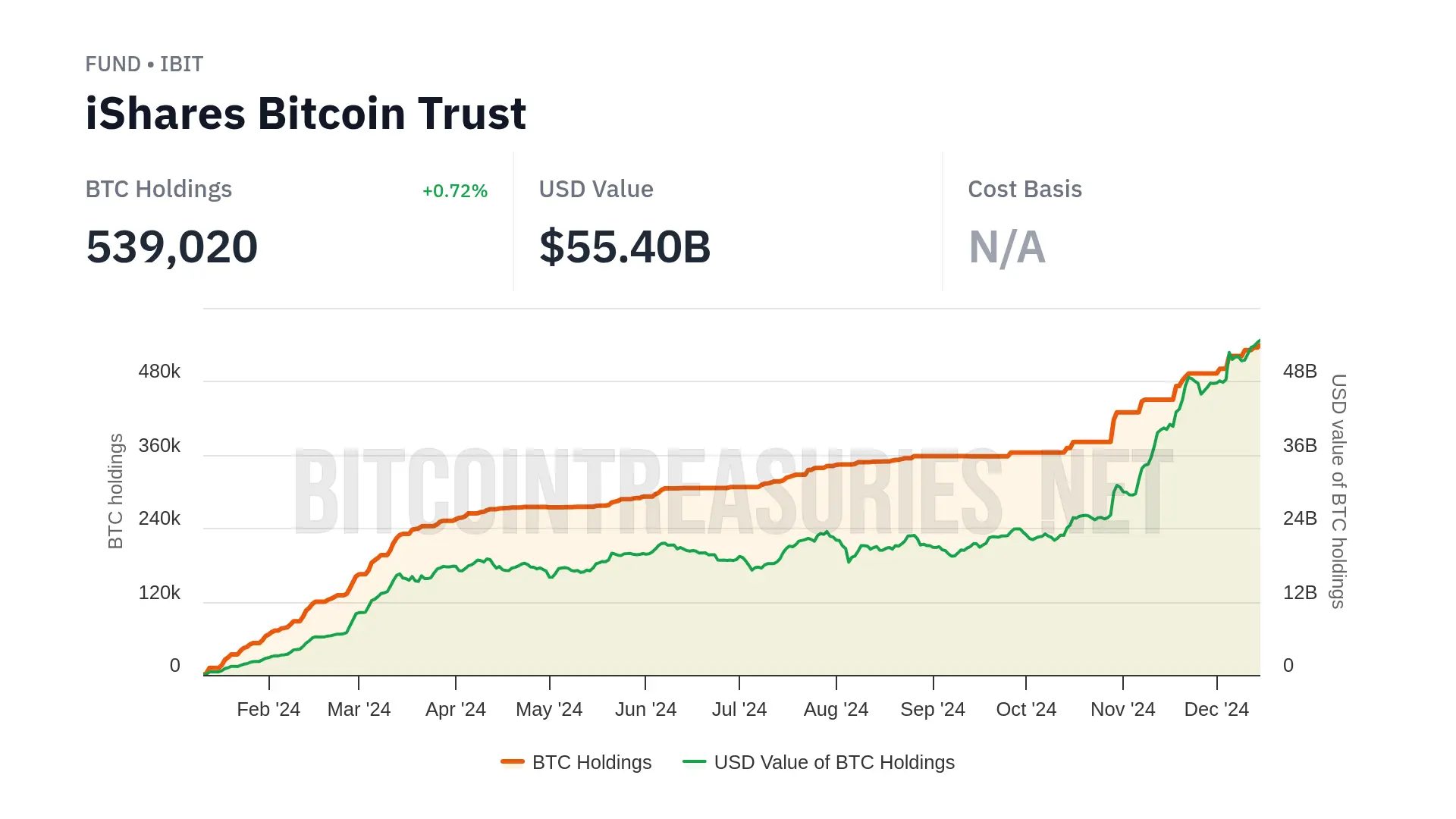Click the 480k BTC axis label
This screenshot has width=1456, height=819.
(x=159, y=372)
